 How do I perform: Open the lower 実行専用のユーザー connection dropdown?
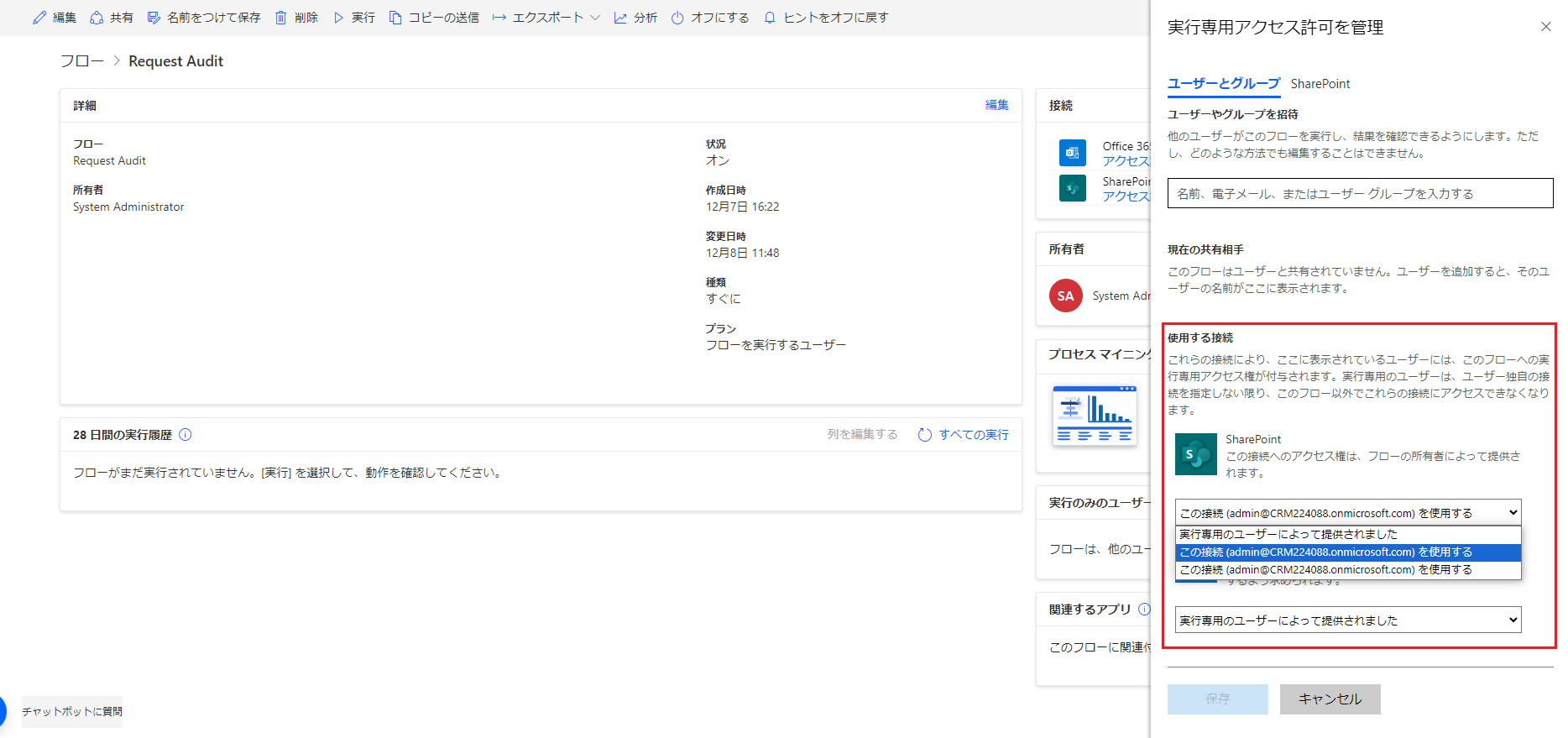click(x=1348, y=620)
